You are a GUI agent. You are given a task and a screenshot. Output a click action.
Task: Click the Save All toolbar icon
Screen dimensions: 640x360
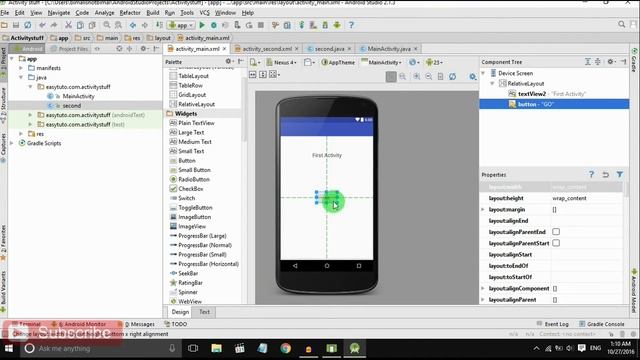click(x=16, y=25)
